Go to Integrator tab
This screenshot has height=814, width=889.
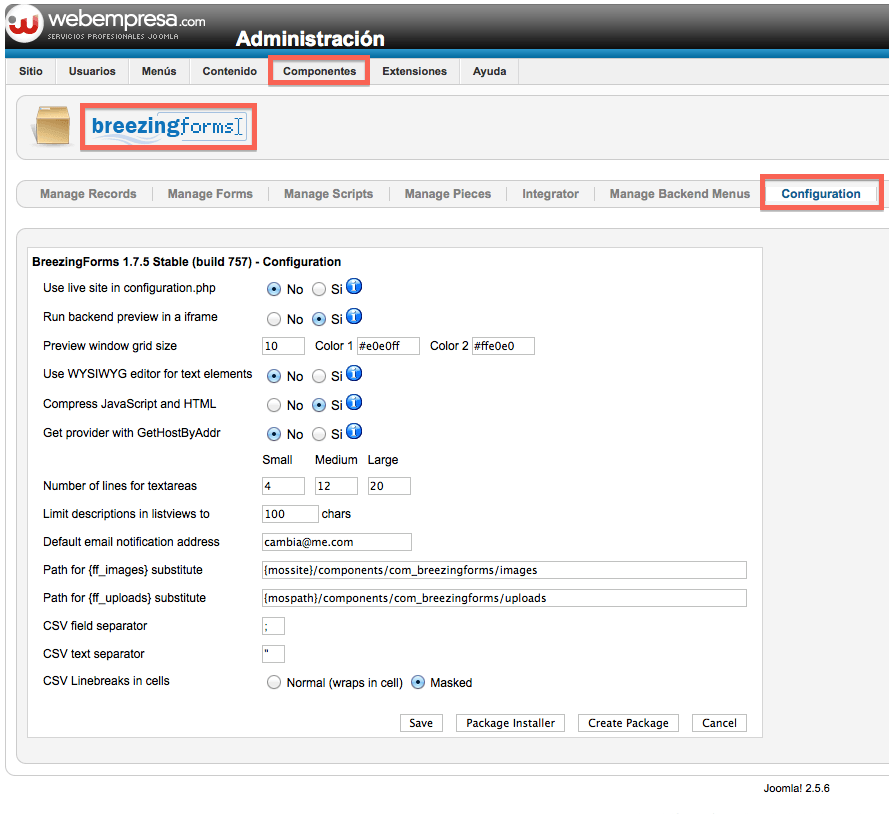coord(550,194)
